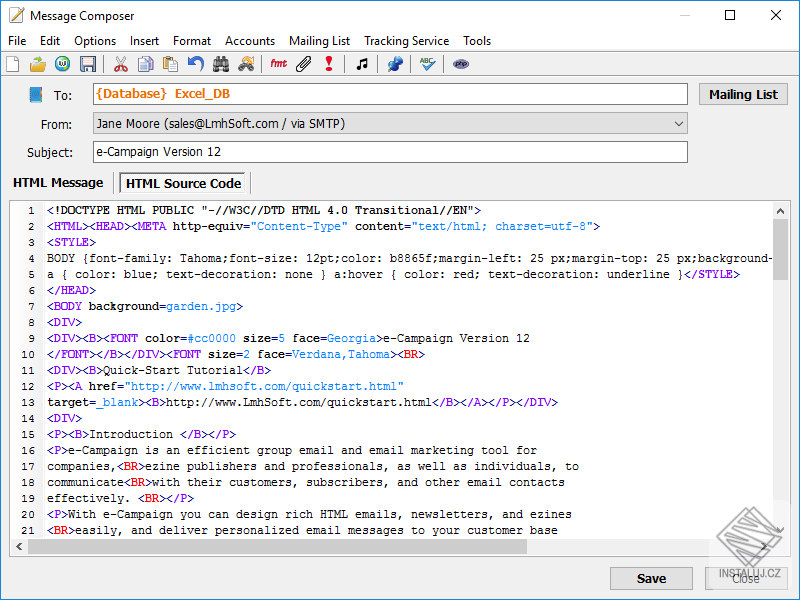The width and height of the screenshot is (800, 600).
Task: Open the Accounts menu
Action: pos(250,41)
